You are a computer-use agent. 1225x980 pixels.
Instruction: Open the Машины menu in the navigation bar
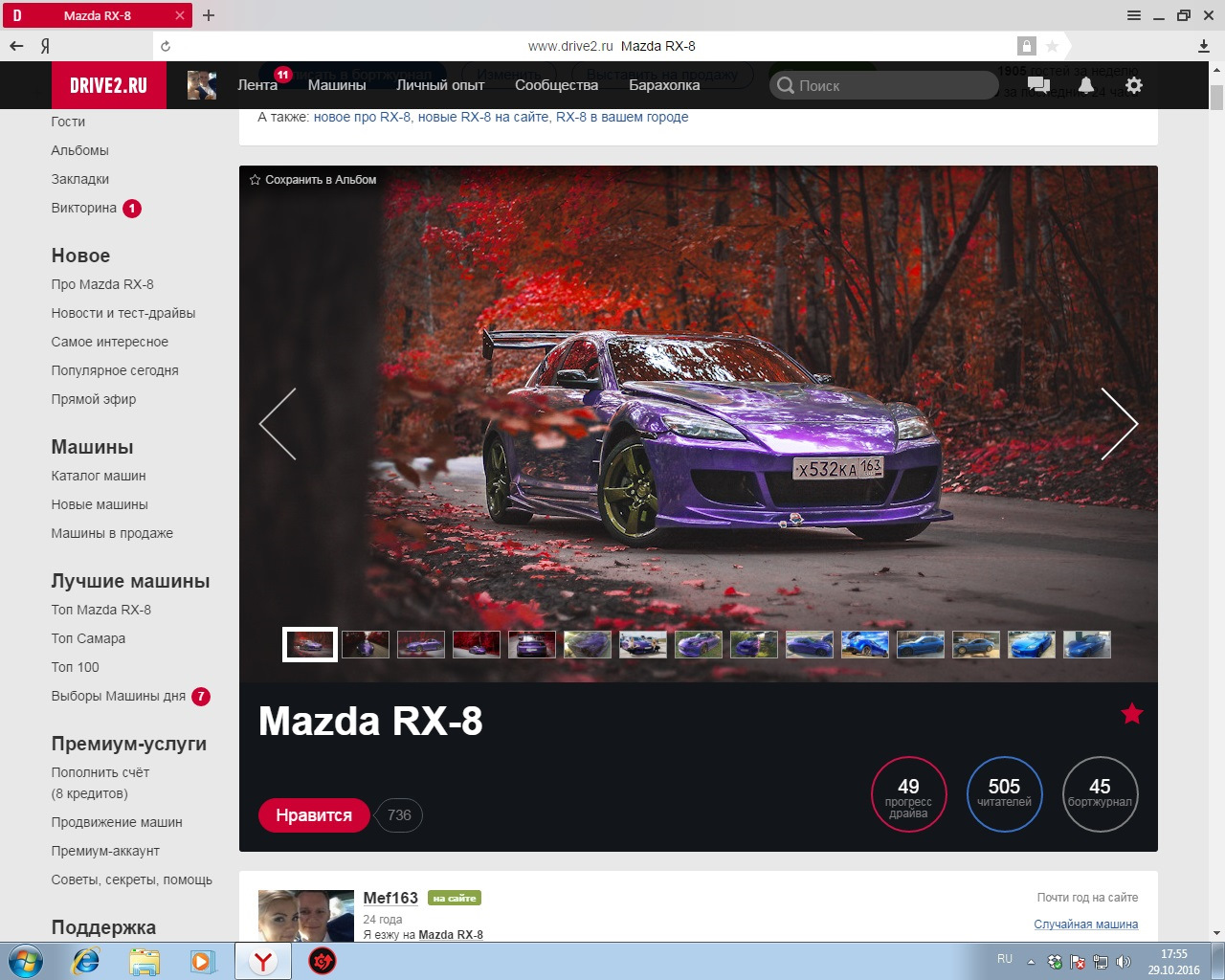pos(337,85)
